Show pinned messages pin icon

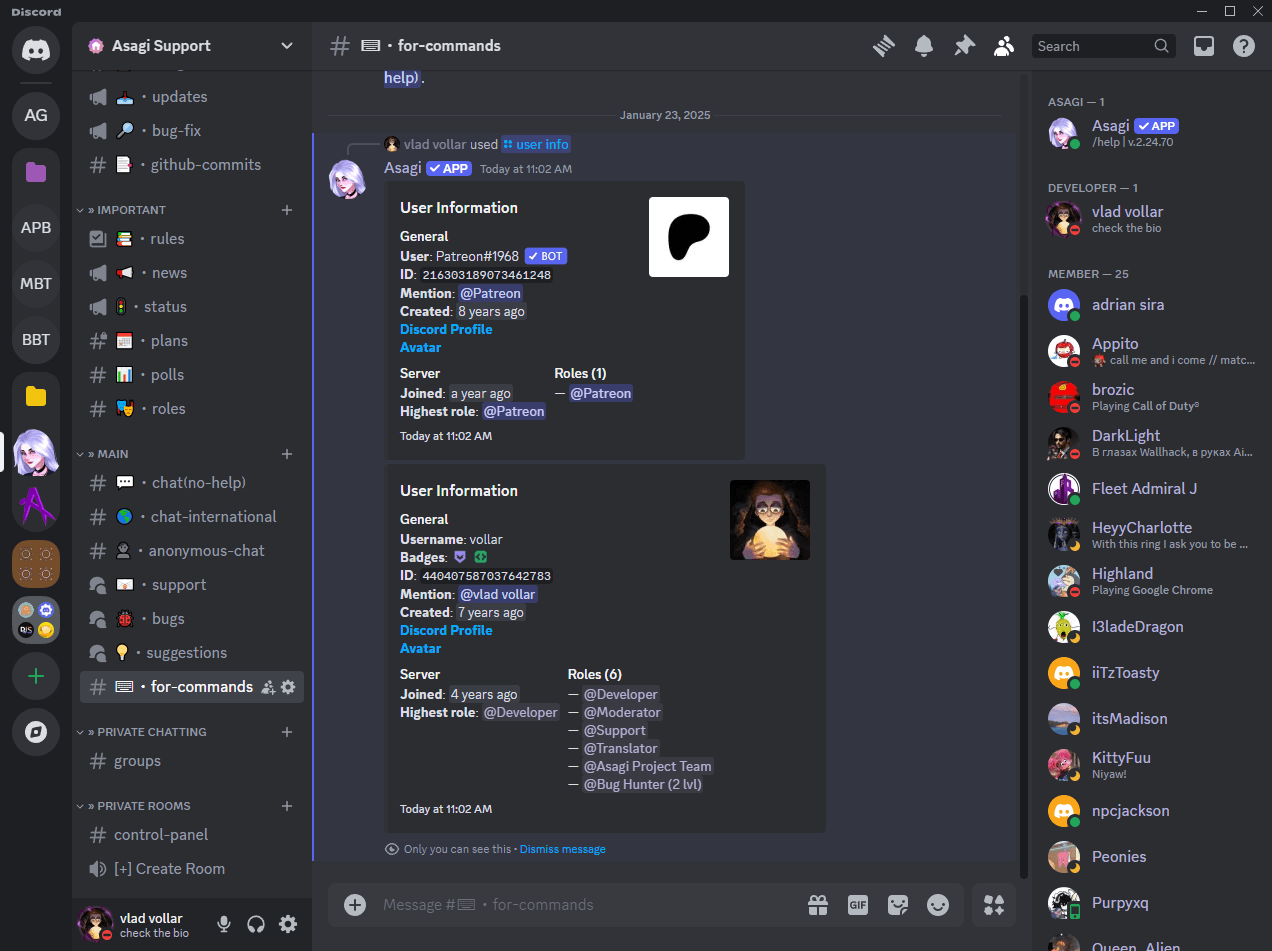(964, 46)
